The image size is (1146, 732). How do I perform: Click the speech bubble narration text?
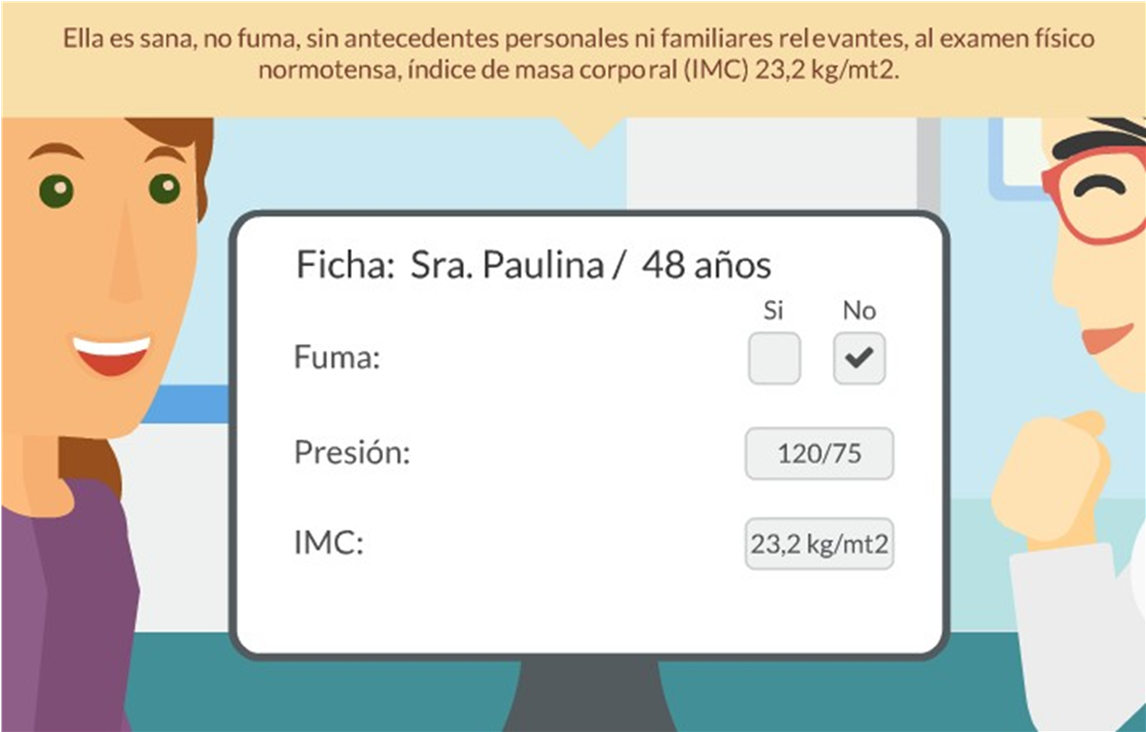tap(578, 53)
